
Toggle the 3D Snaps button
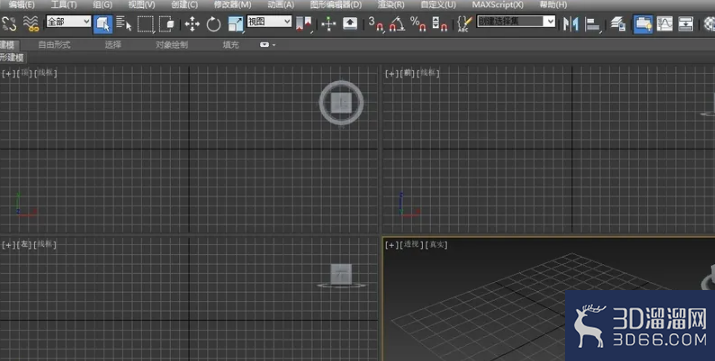click(x=376, y=24)
